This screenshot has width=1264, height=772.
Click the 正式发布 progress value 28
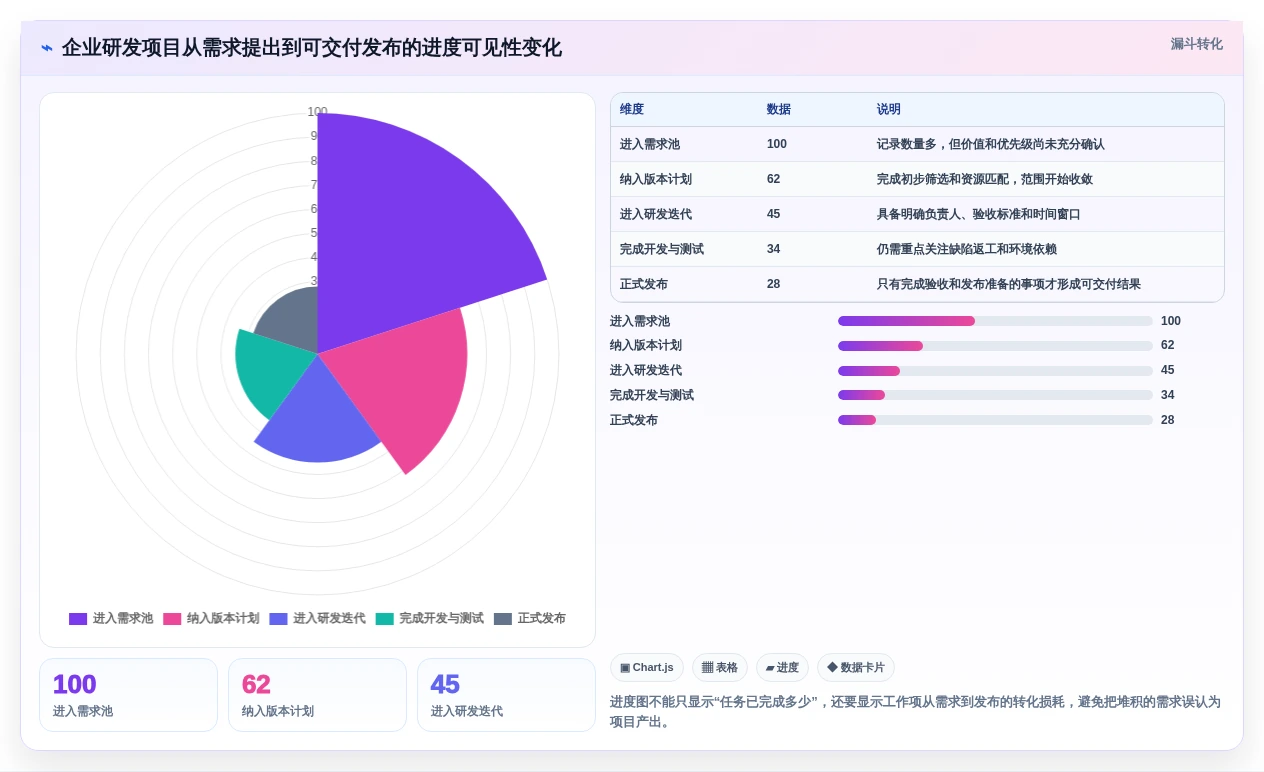[1168, 420]
